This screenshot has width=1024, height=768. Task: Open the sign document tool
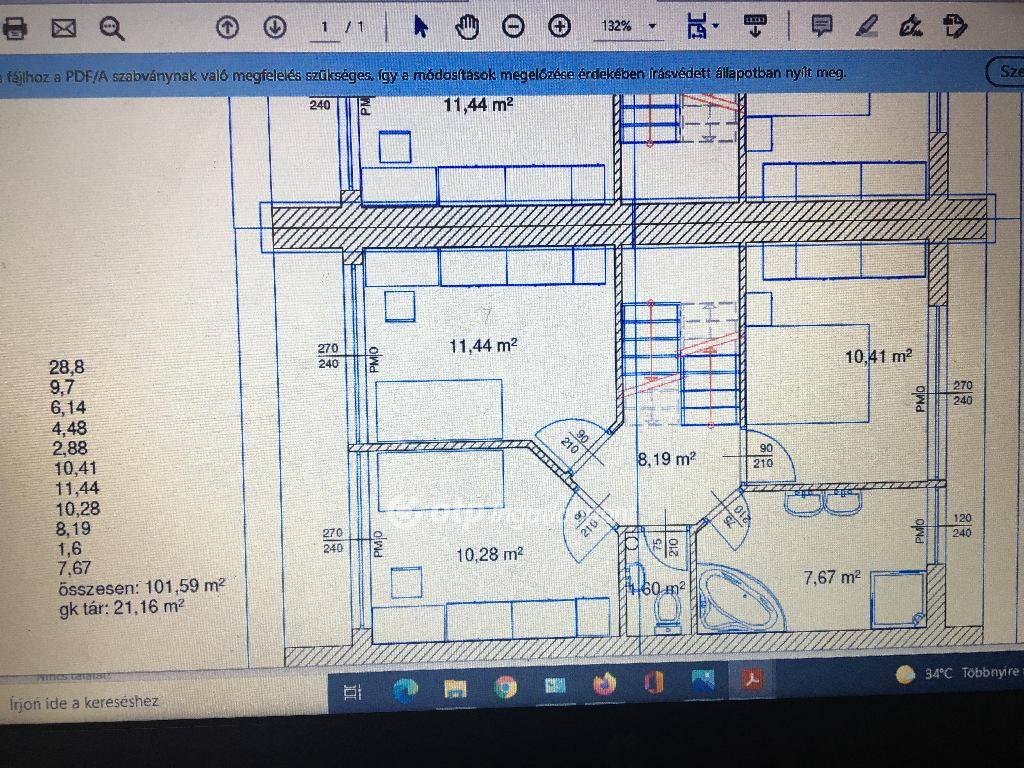[910, 26]
